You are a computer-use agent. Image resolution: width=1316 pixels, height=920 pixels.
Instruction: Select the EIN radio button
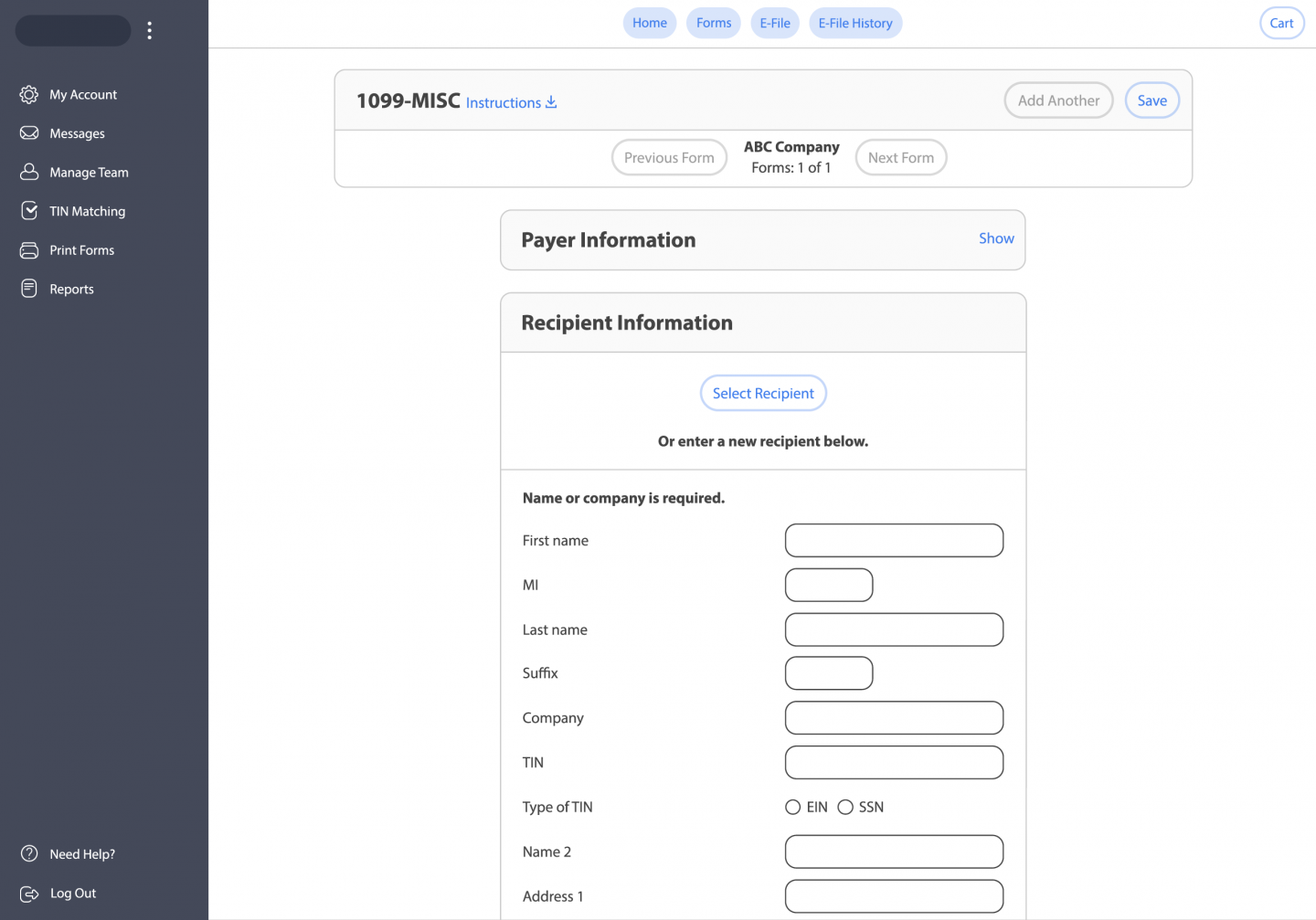792,808
